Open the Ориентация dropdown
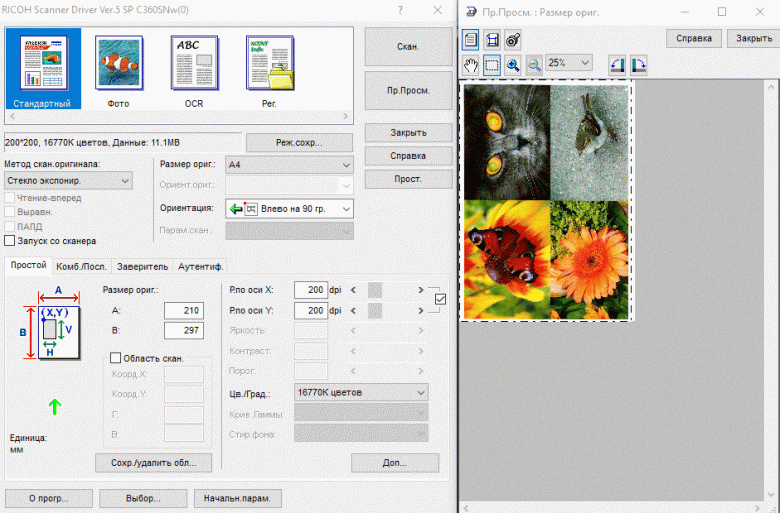 (290, 209)
